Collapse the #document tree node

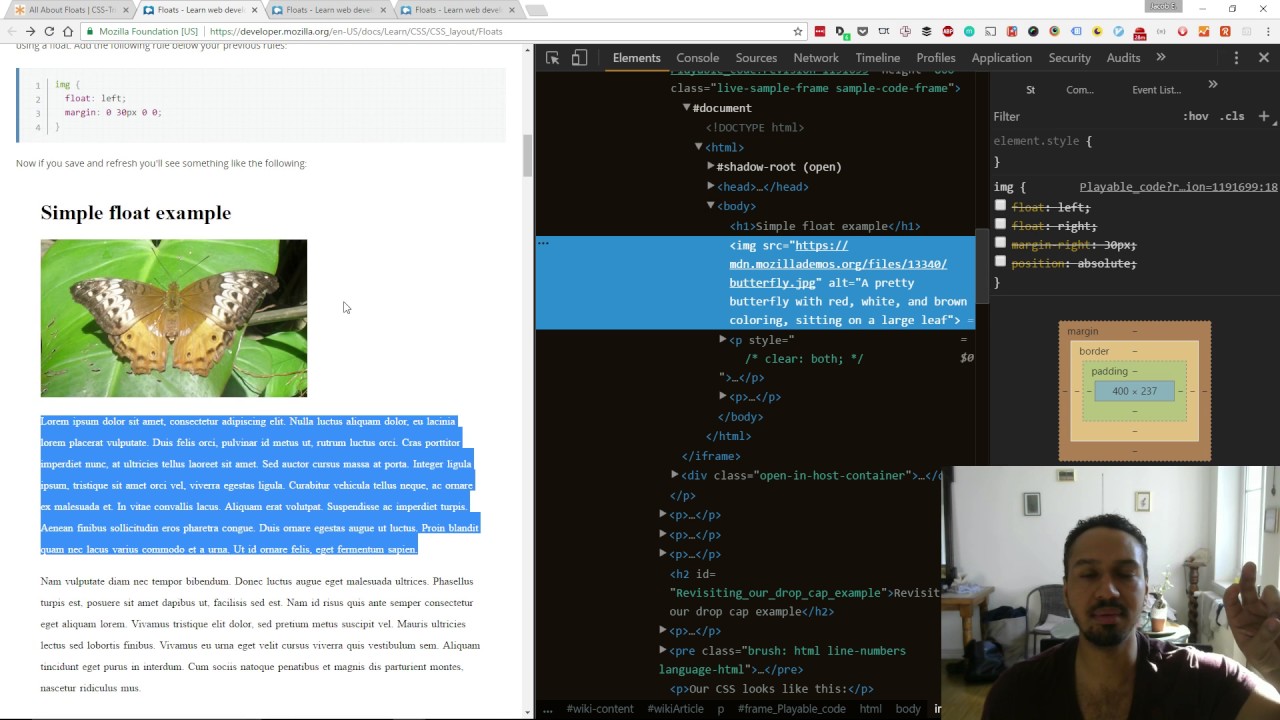(686, 108)
